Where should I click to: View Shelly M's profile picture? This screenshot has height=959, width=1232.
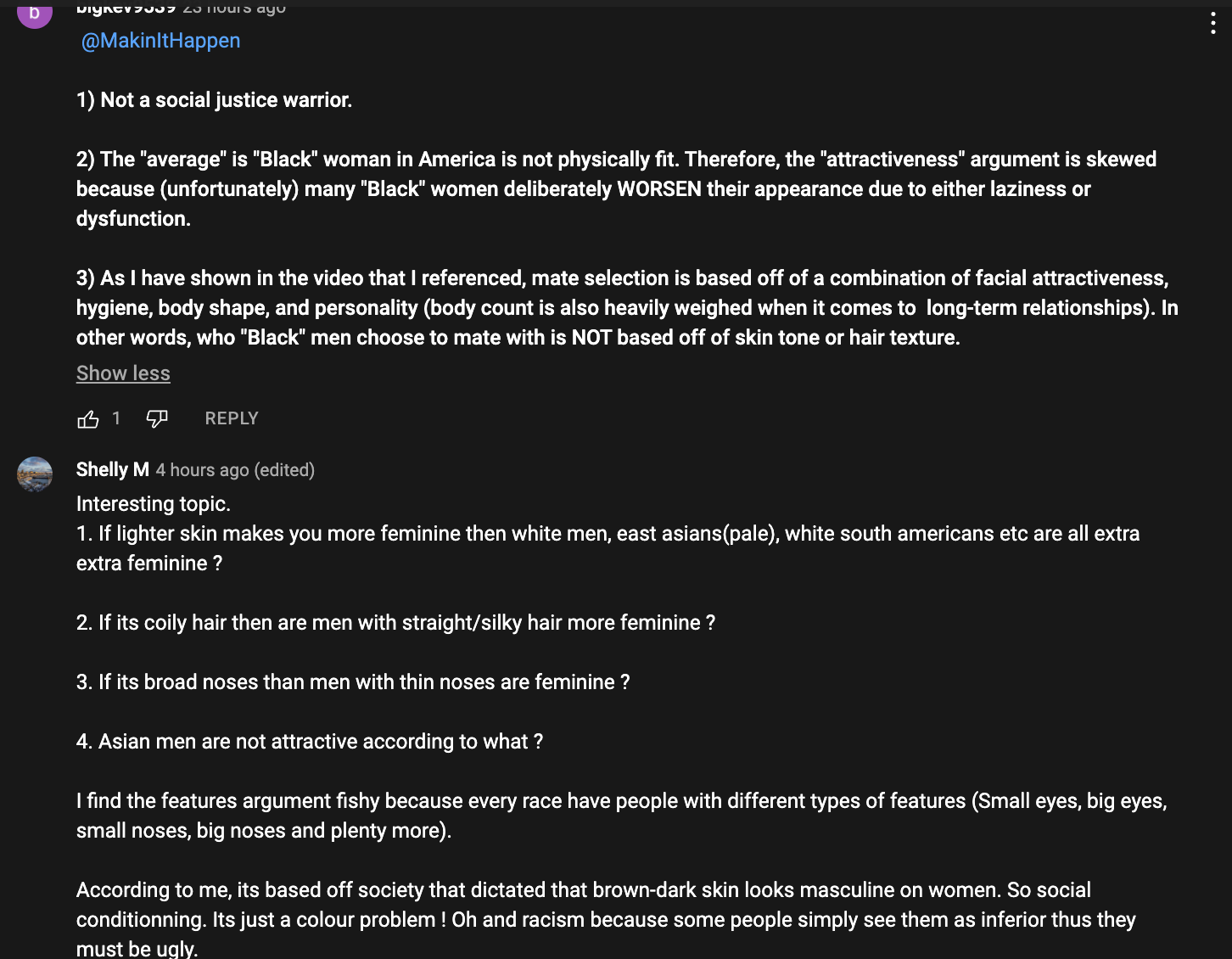point(35,474)
